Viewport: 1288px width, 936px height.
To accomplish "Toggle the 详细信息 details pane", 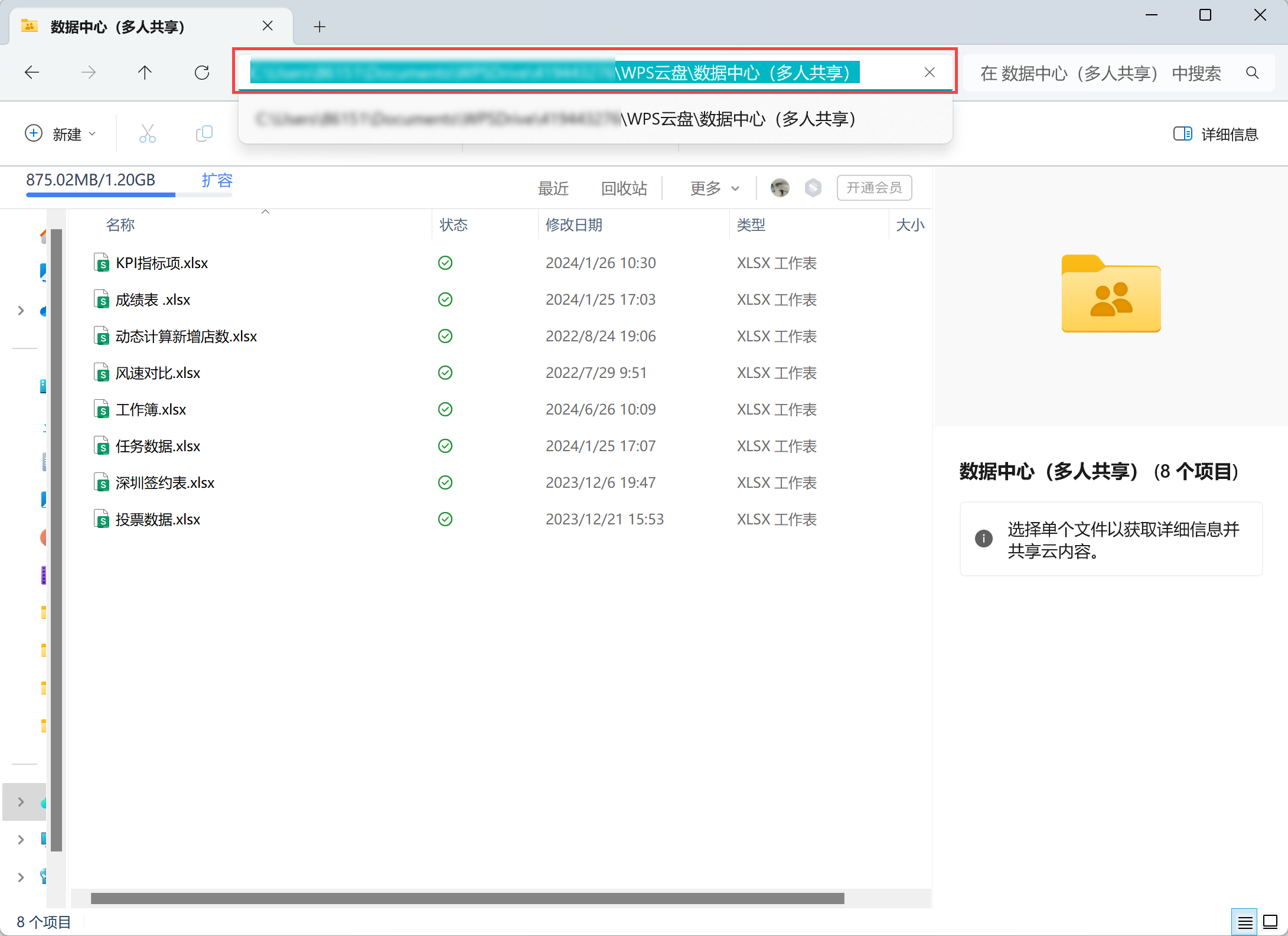I will pyautogui.click(x=1215, y=134).
